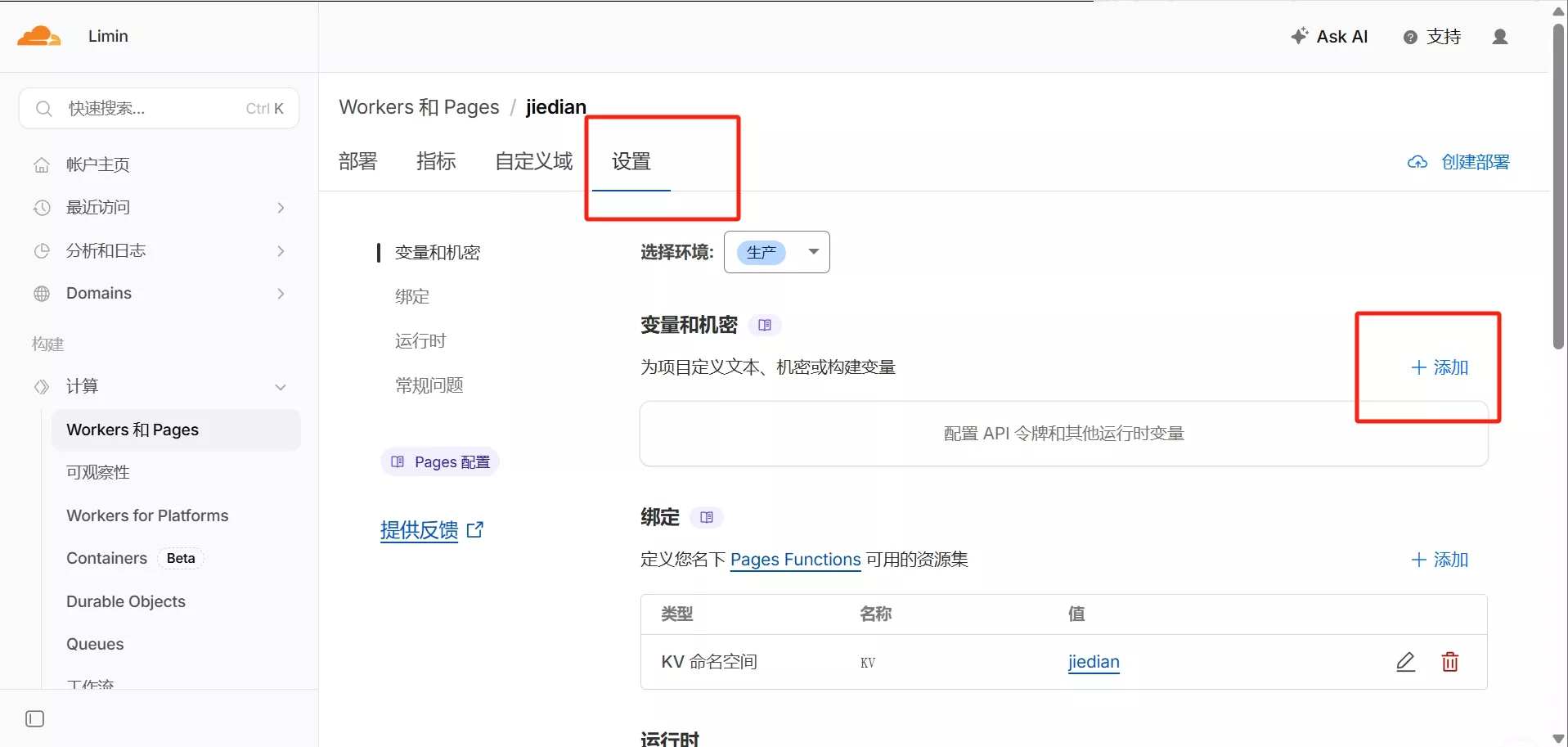Viewport: 1568px width, 747px height.
Task: Click the 提供反馈 link
Action: pos(419,530)
